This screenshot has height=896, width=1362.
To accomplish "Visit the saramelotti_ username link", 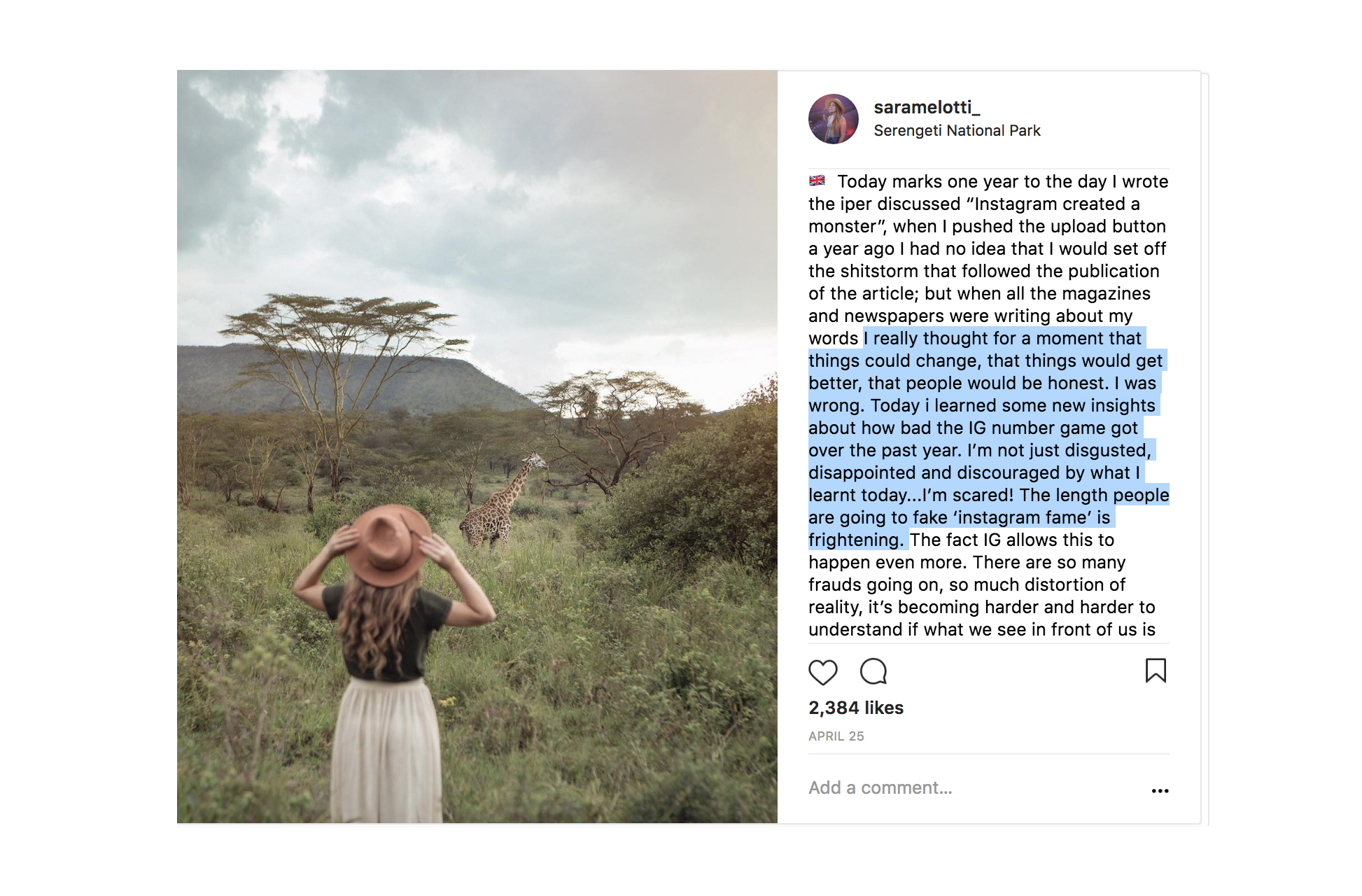I will tap(927, 107).
